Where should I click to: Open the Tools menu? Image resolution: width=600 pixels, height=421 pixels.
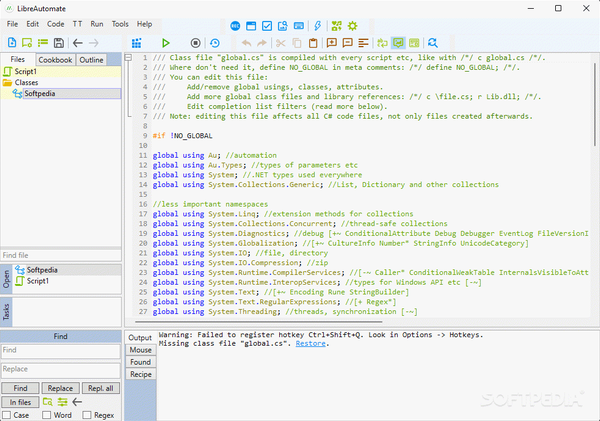(x=120, y=24)
